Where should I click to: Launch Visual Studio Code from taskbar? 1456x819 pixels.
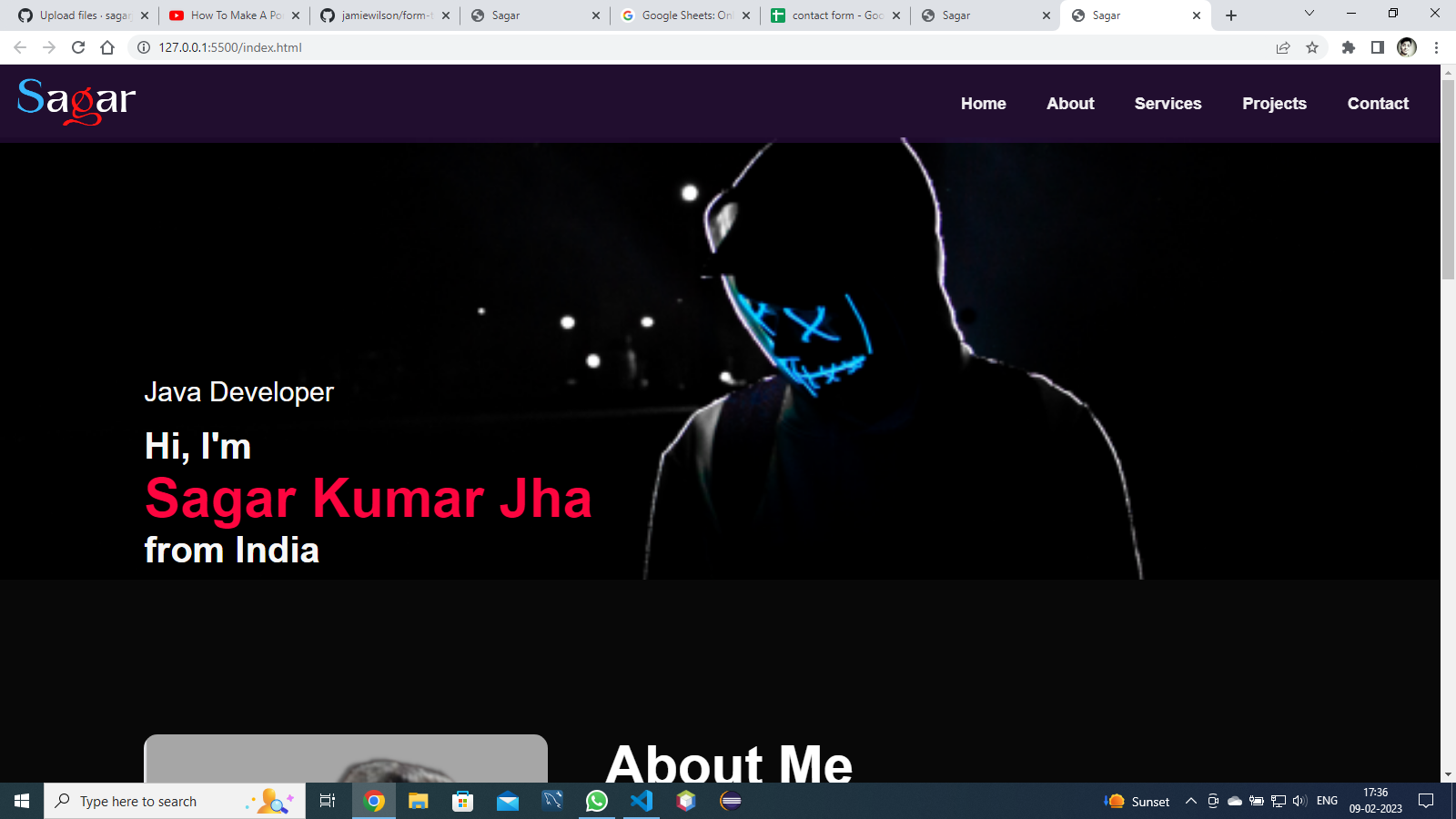pos(642,801)
